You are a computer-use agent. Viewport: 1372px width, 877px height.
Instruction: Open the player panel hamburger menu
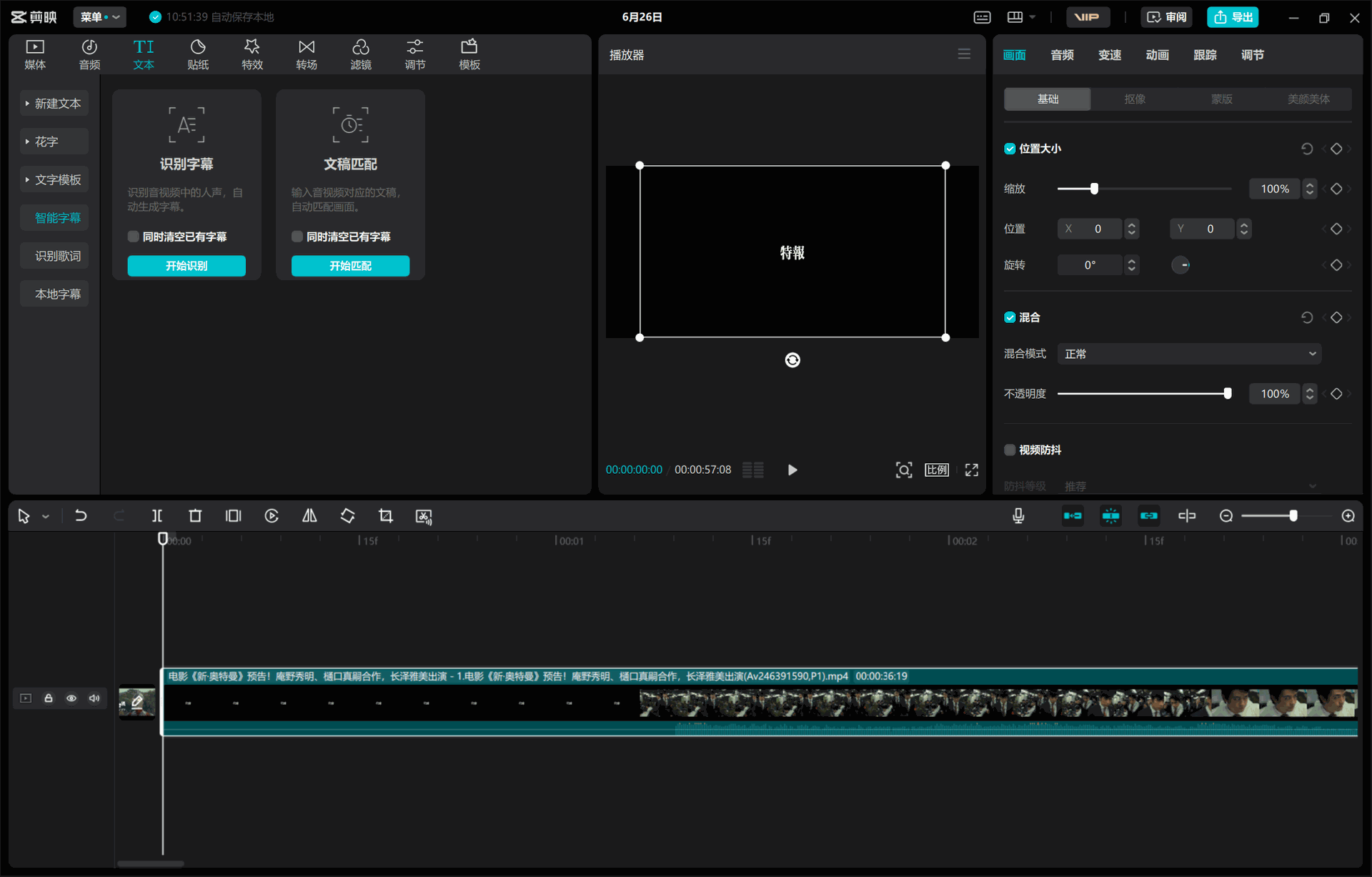(964, 54)
